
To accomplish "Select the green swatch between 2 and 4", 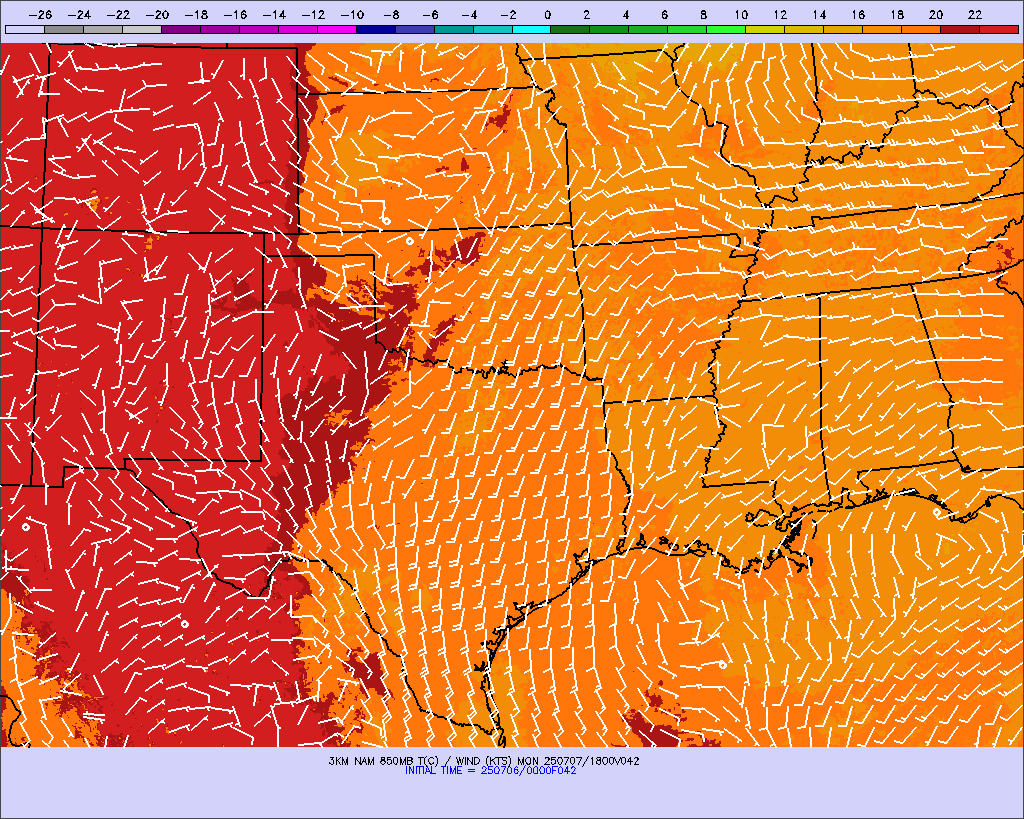I will pos(609,29).
